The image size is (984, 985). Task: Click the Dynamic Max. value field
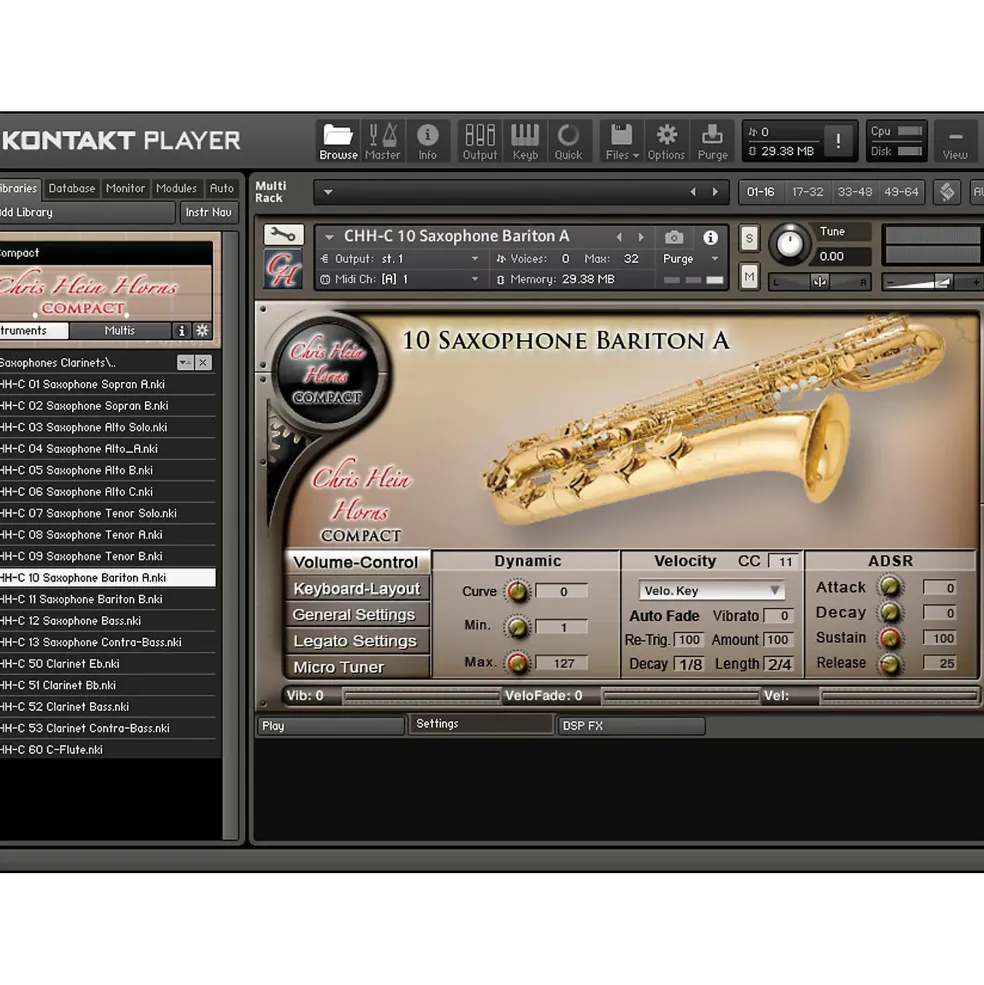562,663
